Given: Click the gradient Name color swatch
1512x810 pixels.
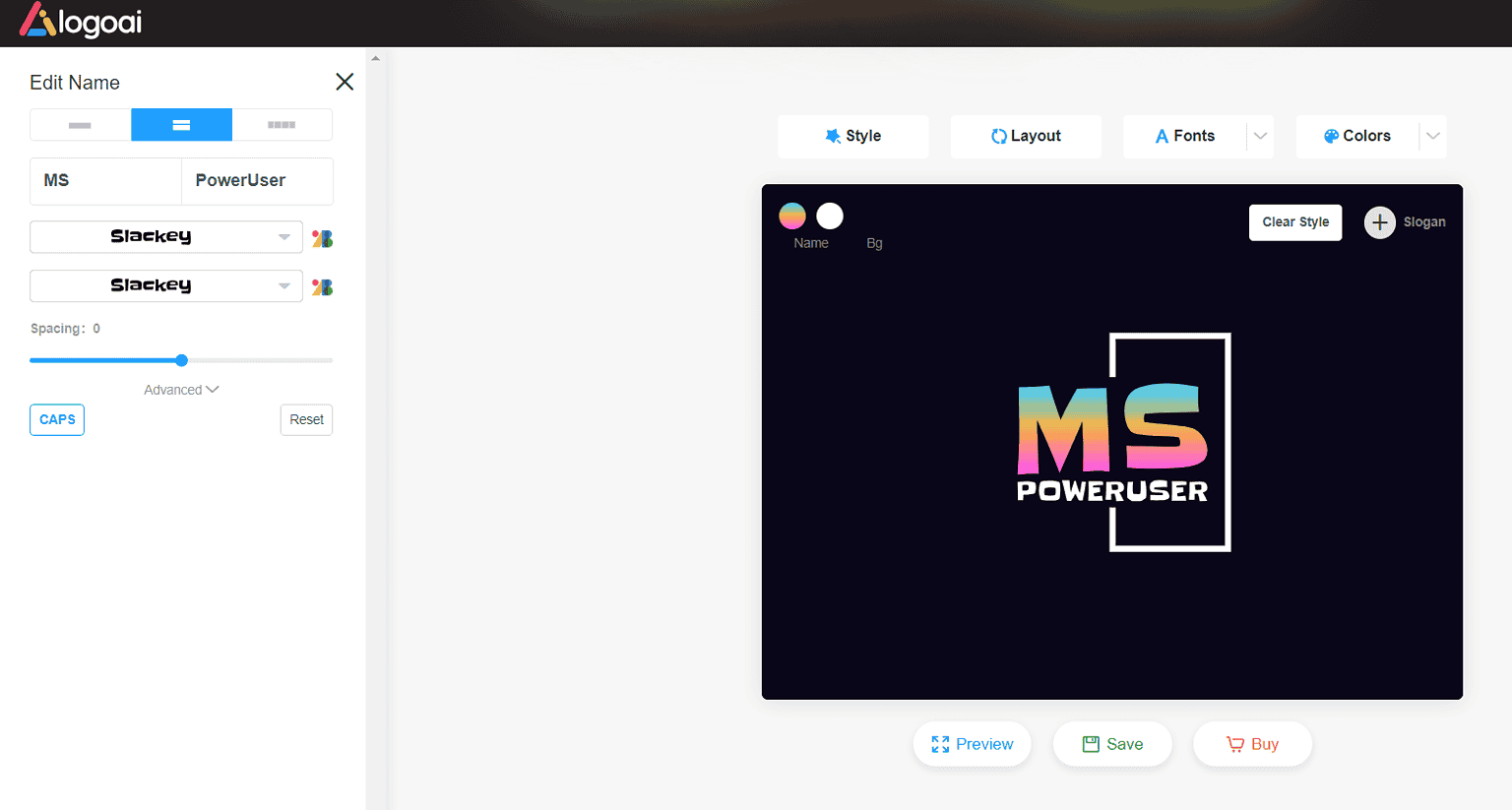Looking at the screenshot, I should click(792, 216).
